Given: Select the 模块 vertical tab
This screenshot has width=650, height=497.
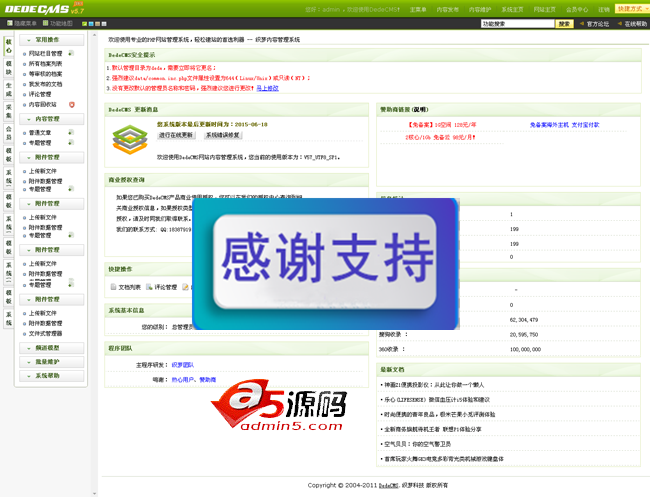Looking at the screenshot, I should click(x=9, y=68).
